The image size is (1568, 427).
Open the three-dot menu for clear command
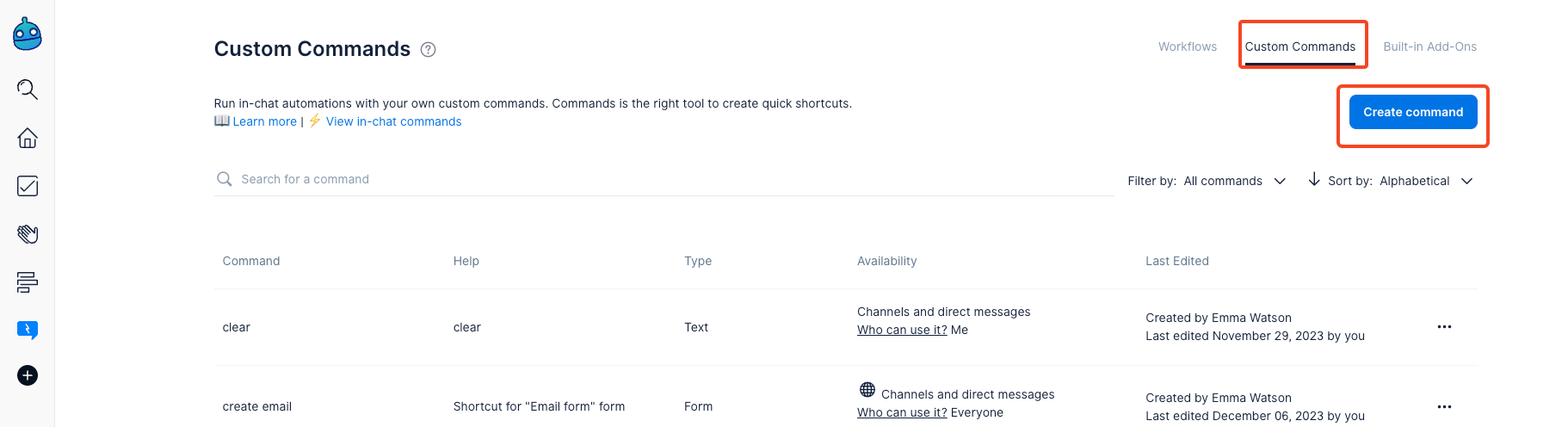(1444, 327)
